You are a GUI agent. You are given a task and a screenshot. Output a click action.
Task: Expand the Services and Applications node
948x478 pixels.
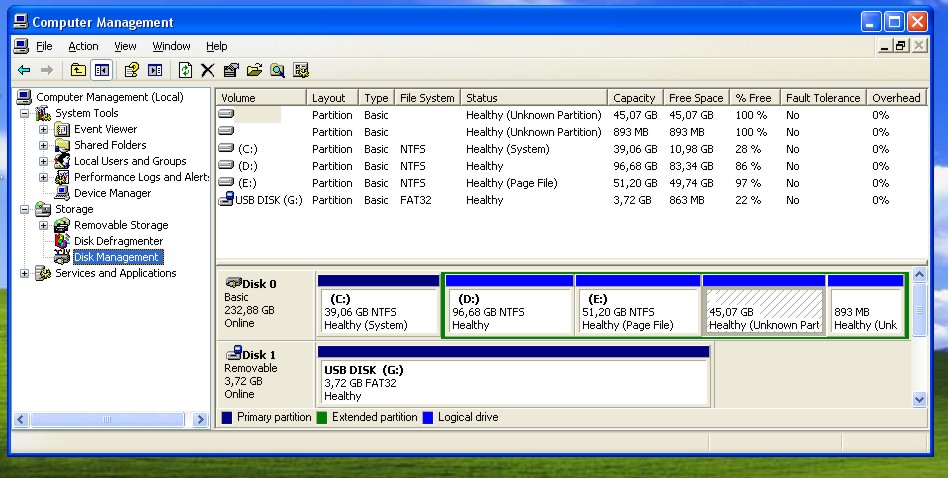pyautogui.click(x=24, y=274)
